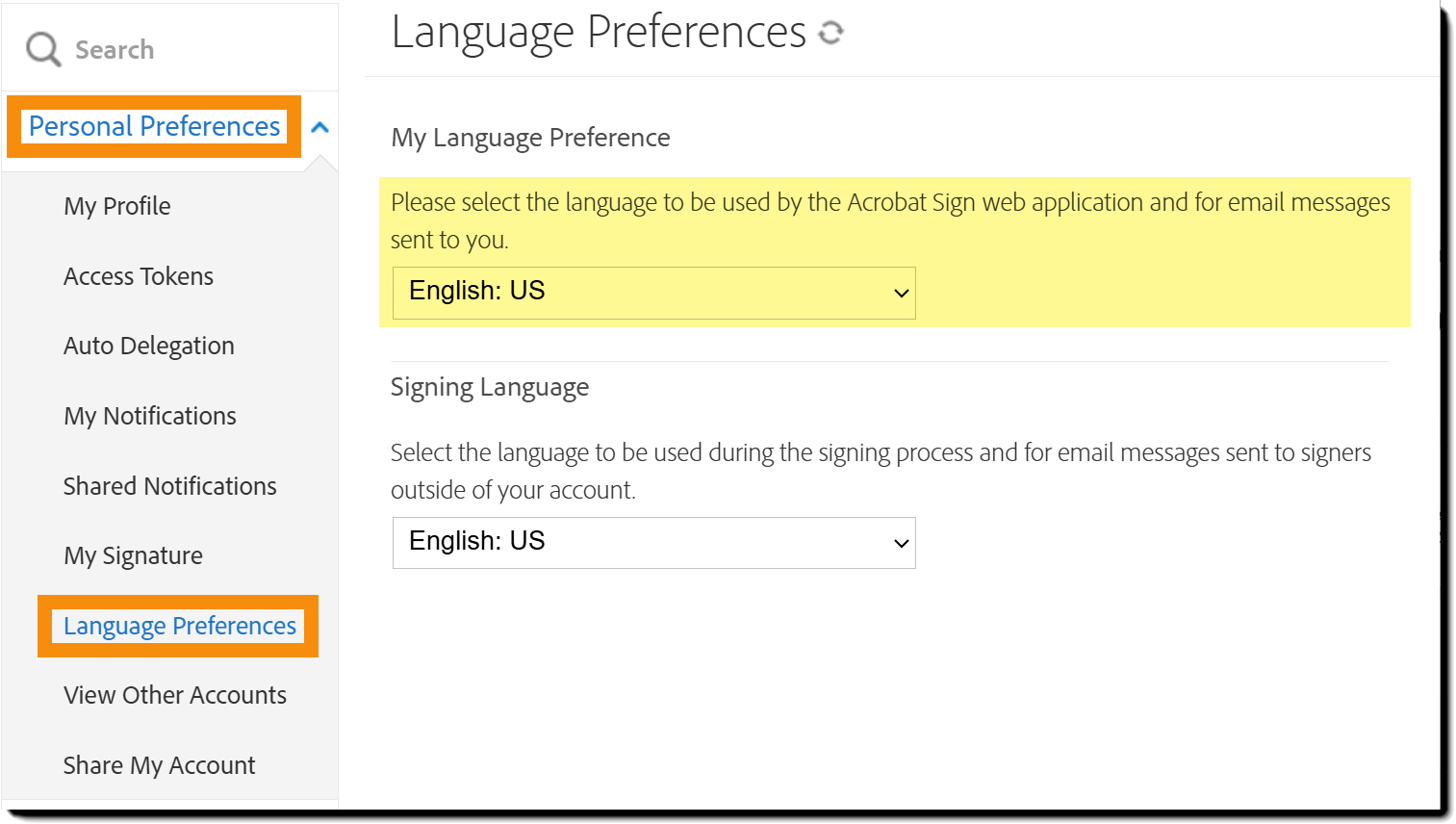The image size is (1456, 824).
Task: Click the search magnifier icon
Action: (x=43, y=49)
